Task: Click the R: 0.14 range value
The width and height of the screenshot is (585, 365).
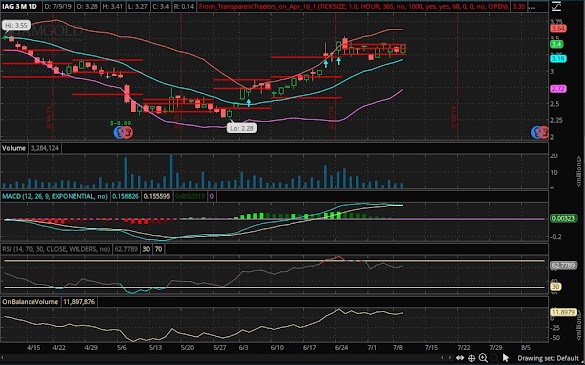Action: pos(184,7)
